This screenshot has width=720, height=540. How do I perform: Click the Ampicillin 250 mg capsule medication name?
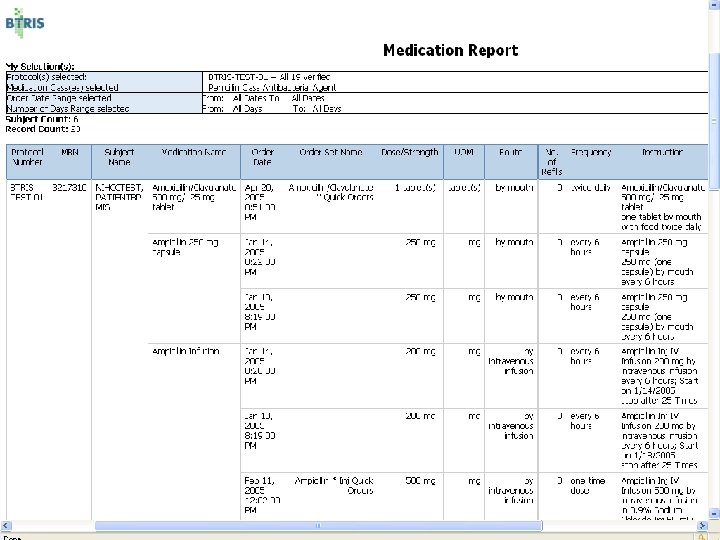pyautogui.click(x=185, y=247)
